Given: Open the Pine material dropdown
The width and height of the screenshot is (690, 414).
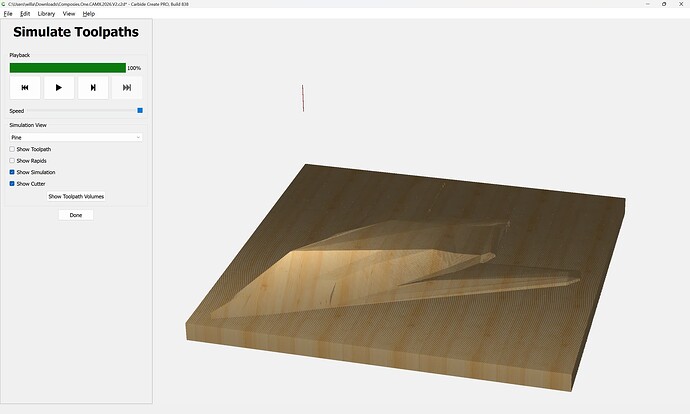Looking at the screenshot, I should 76,137.
